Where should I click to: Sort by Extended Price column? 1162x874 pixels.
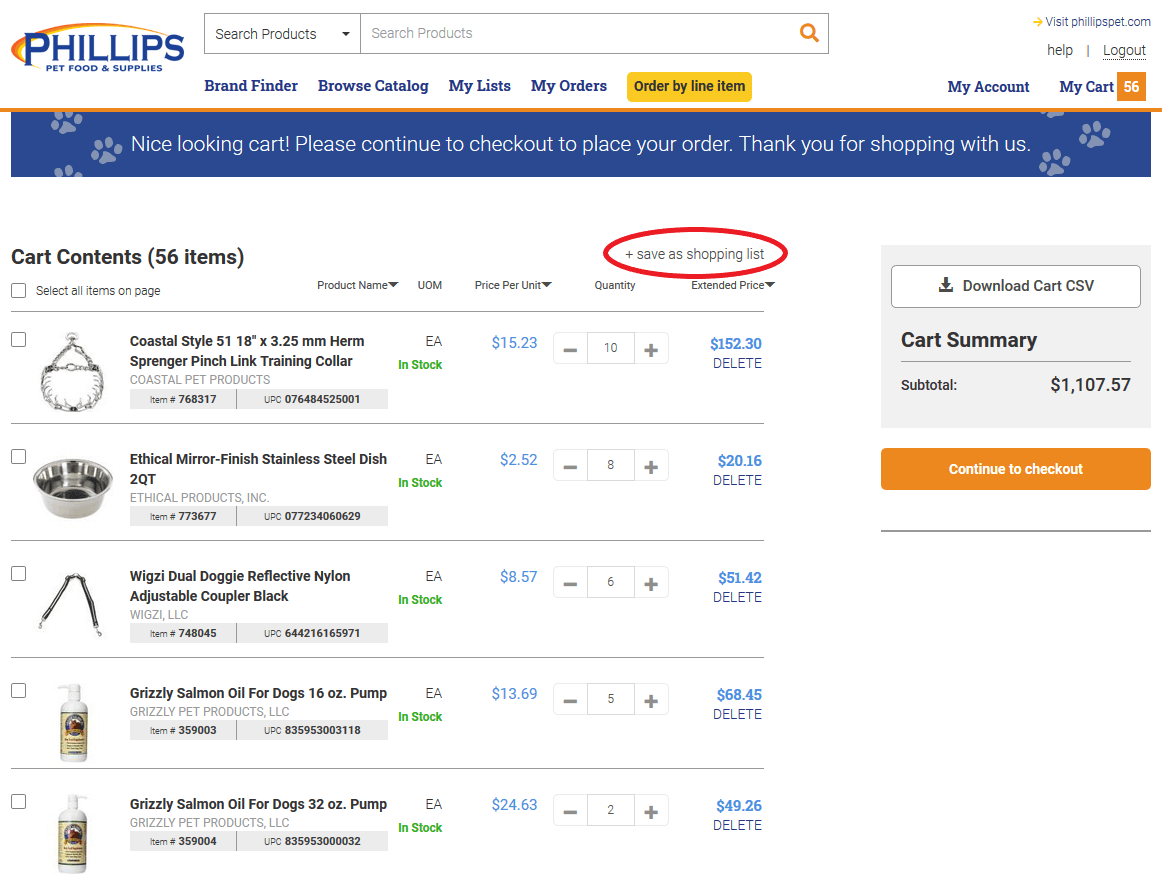tap(732, 285)
